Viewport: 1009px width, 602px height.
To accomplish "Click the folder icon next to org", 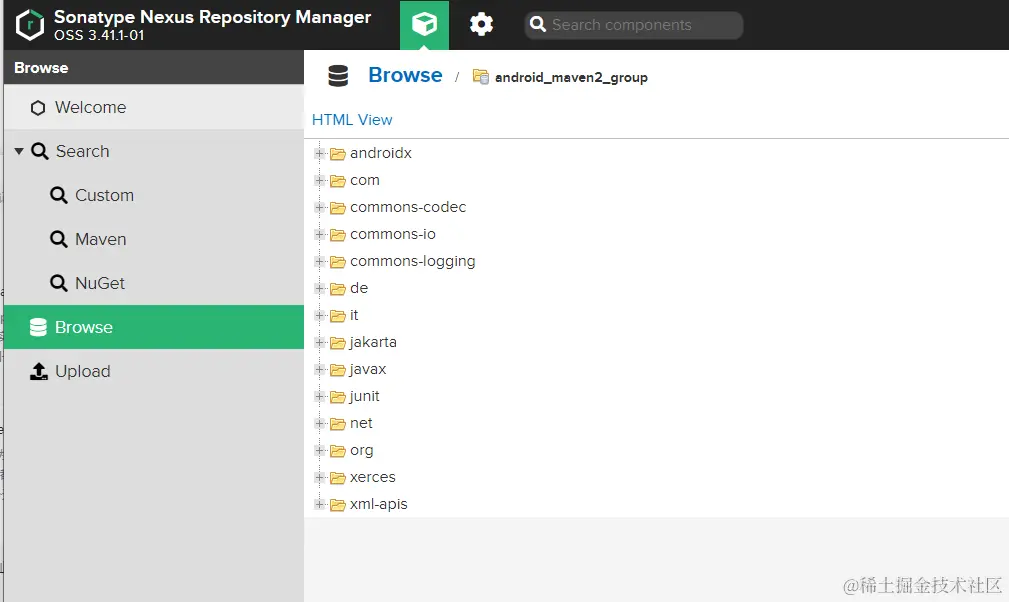I will [338, 451].
